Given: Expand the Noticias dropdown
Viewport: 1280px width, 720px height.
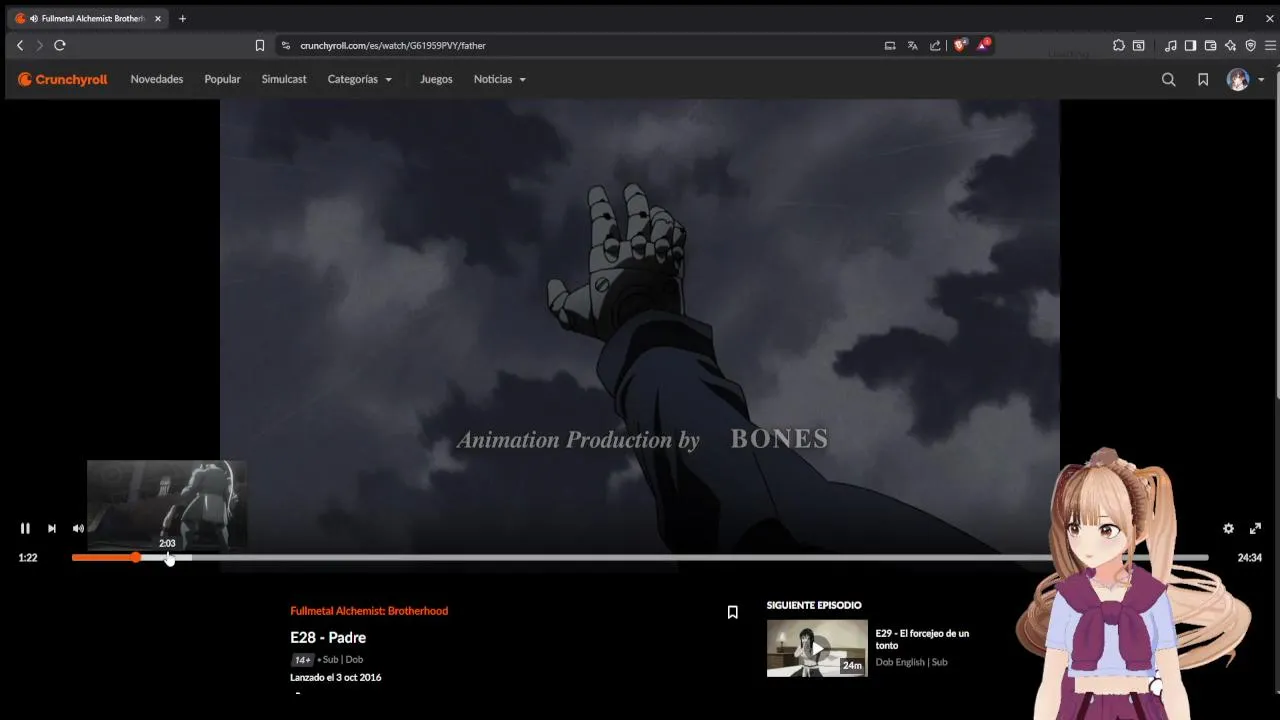Looking at the screenshot, I should tap(500, 79).
